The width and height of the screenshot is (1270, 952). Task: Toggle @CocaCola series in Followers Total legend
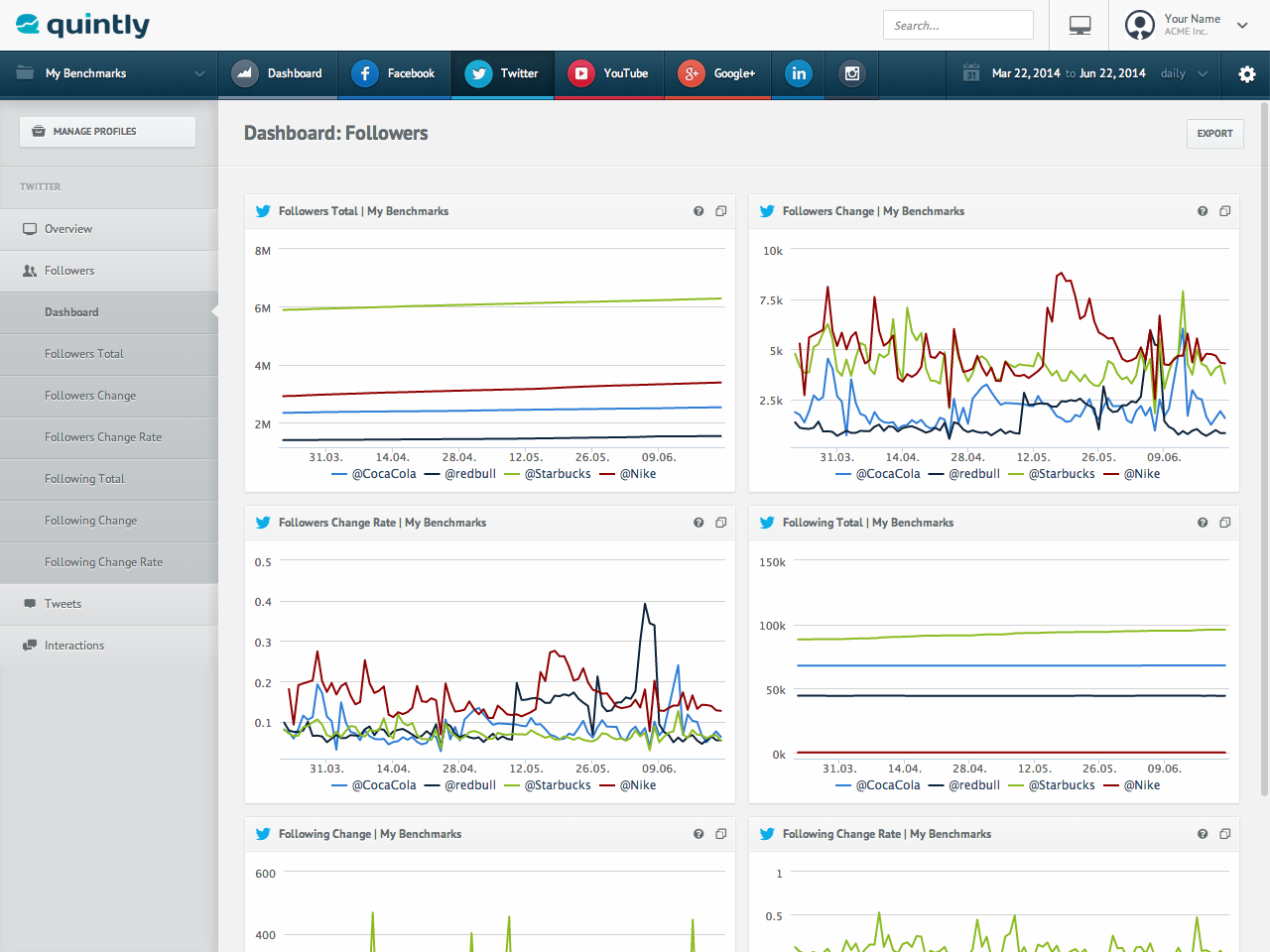(374, 474)
